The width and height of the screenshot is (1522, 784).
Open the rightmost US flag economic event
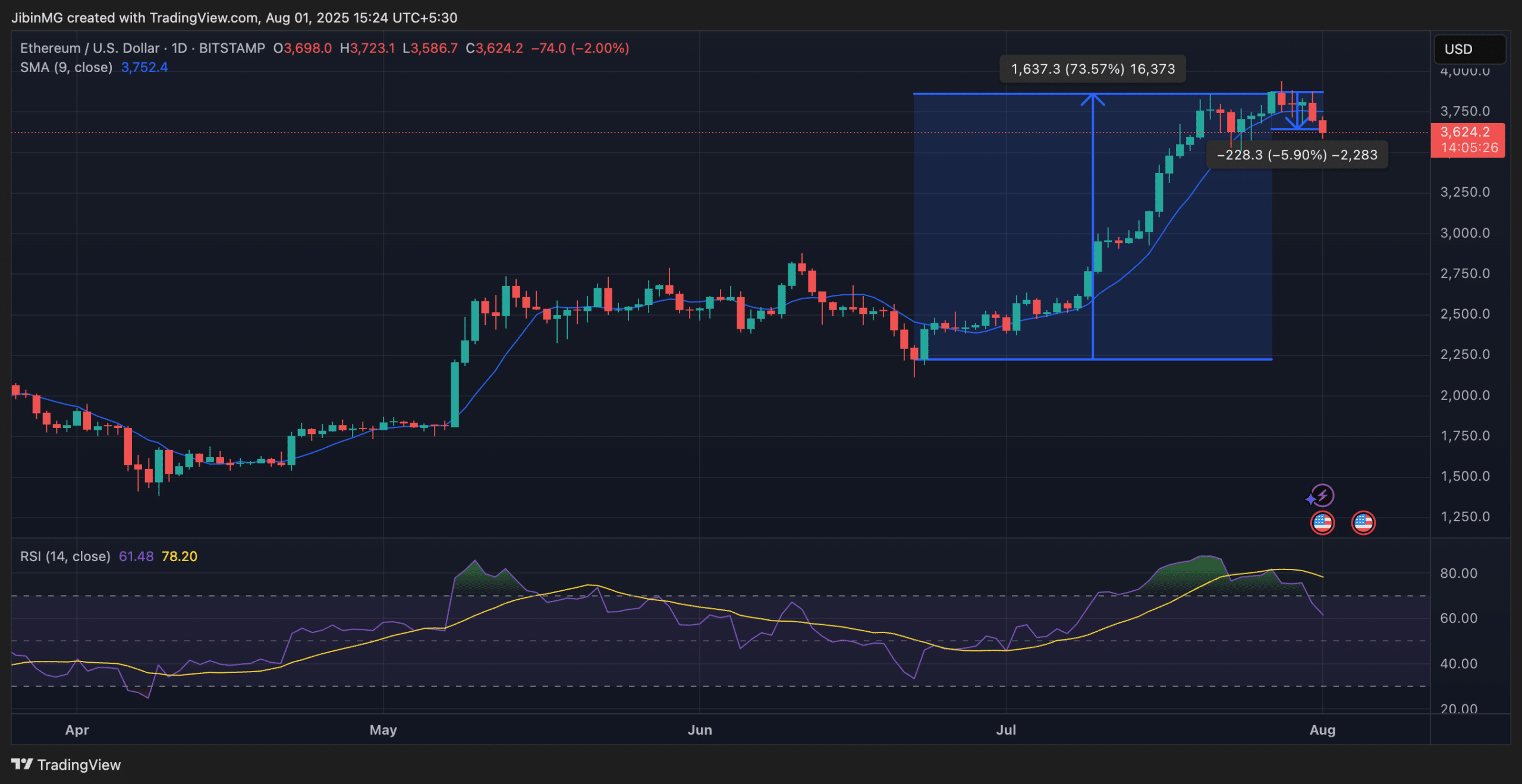click(1363, 522)
